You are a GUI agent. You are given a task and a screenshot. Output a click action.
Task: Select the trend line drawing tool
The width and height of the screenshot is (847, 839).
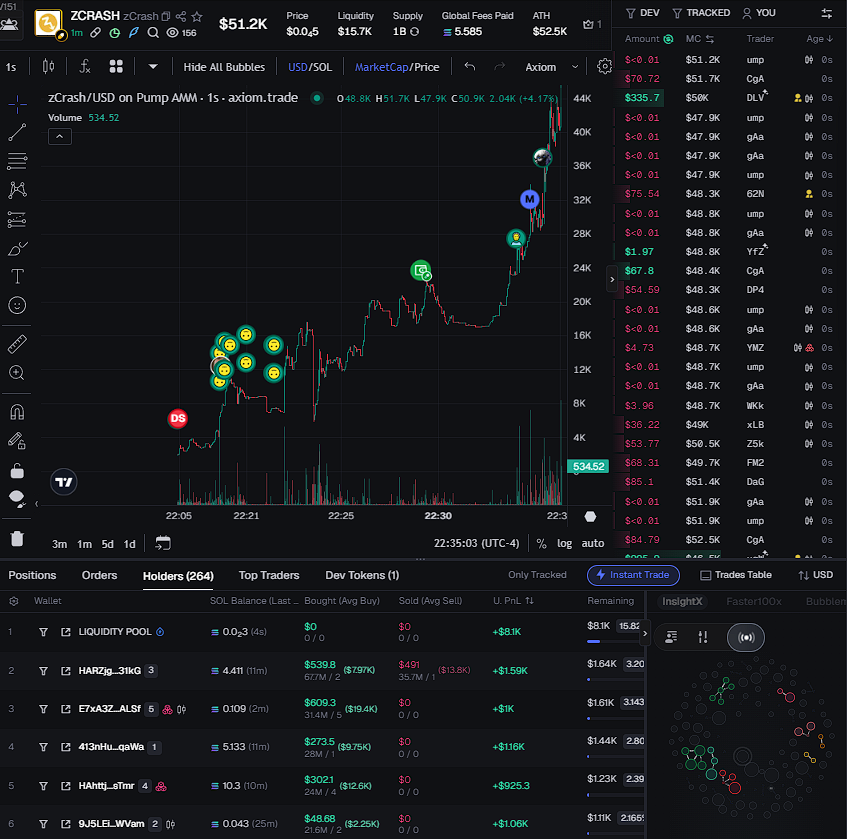click(17, 132)
